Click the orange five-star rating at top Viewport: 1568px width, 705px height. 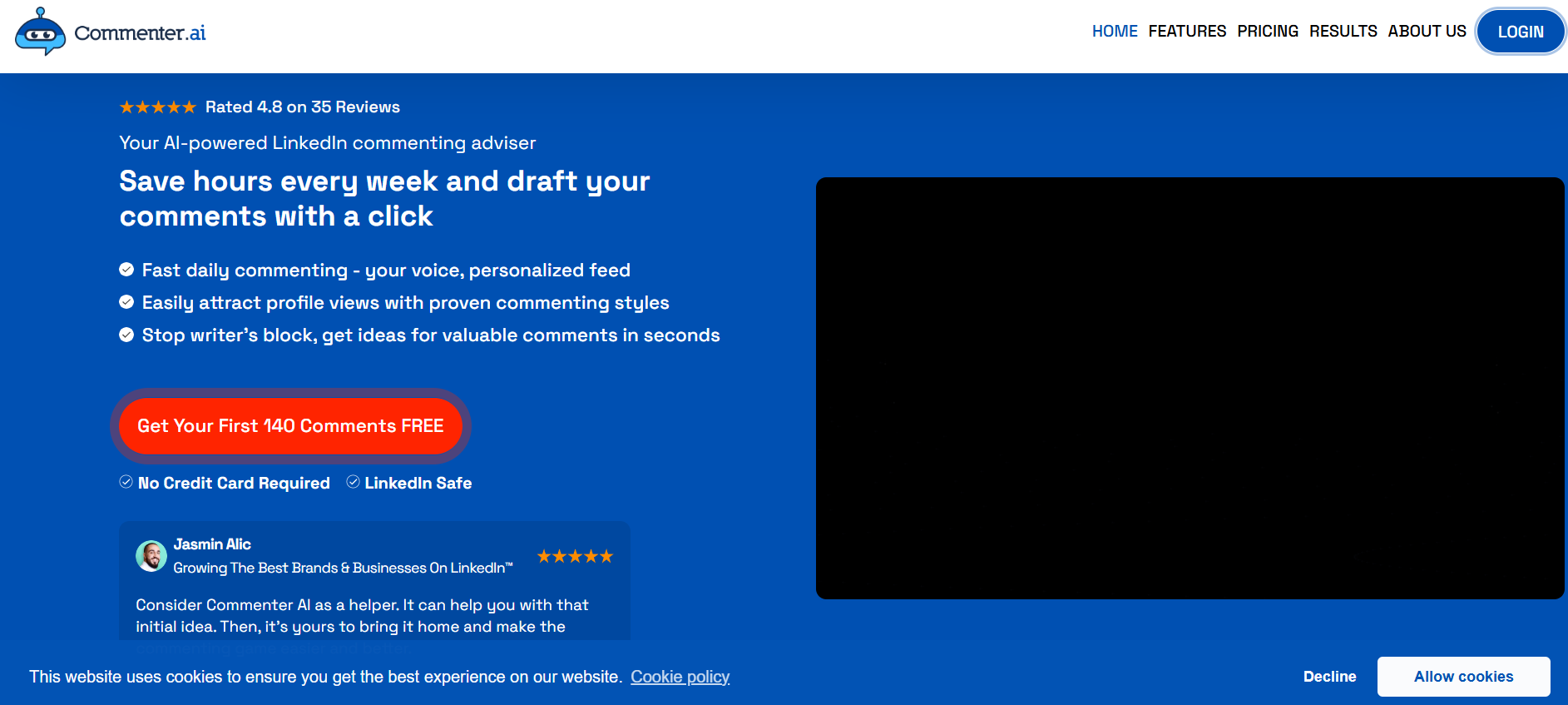point(158,107)
